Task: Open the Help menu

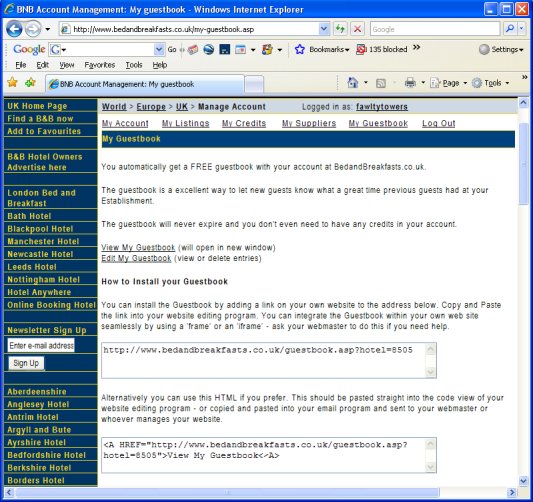Action: click(x=159, y=65)
